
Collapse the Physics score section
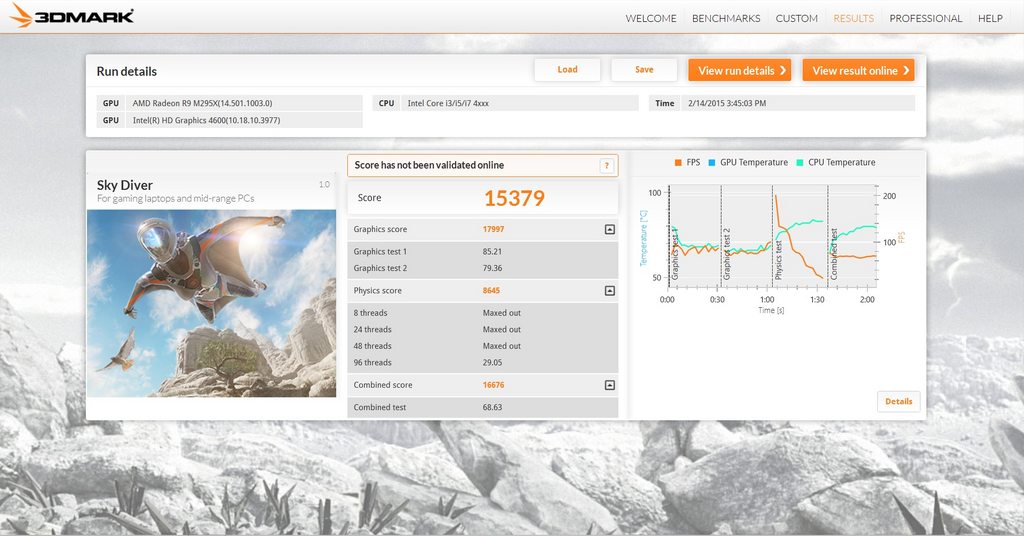[609, 291]
